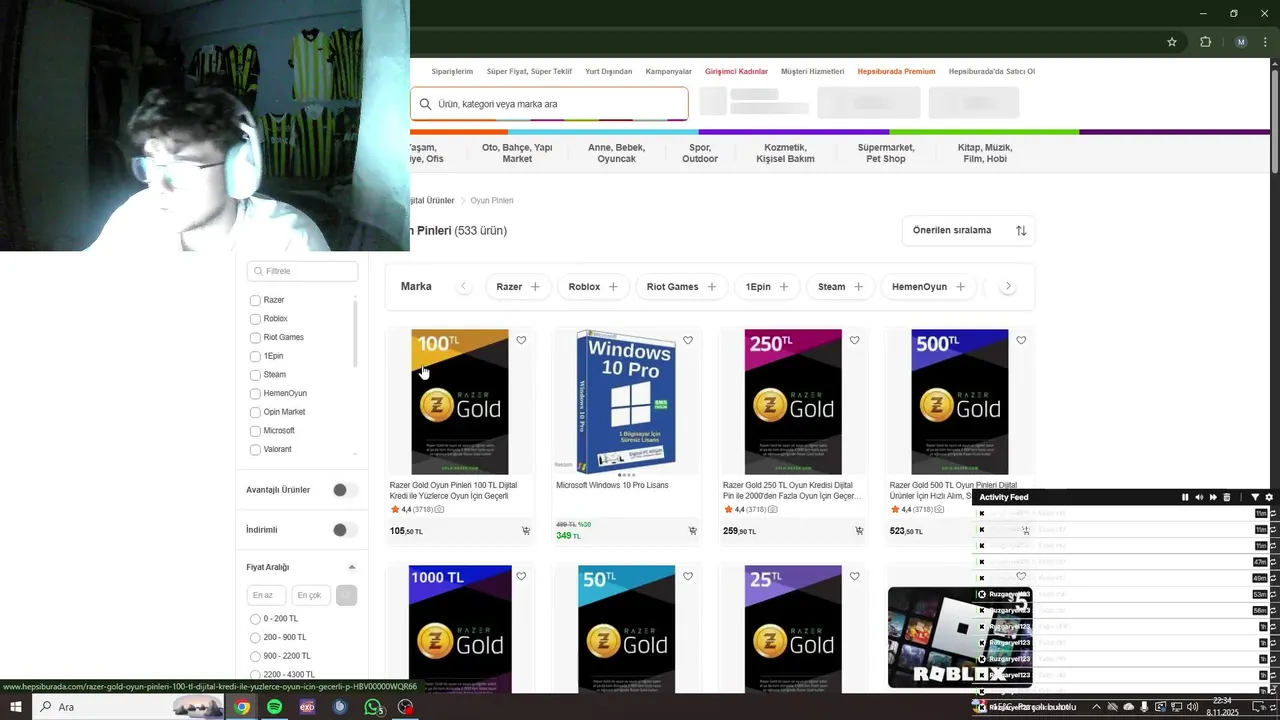Skip the current Activity Feed alert
This screenshot has width=1280, height=720.
[x=1213, y=497]
